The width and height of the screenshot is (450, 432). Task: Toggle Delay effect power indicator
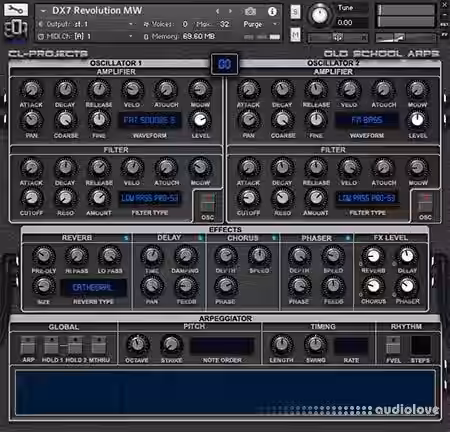pyautogui.click(x=200, y=238)
